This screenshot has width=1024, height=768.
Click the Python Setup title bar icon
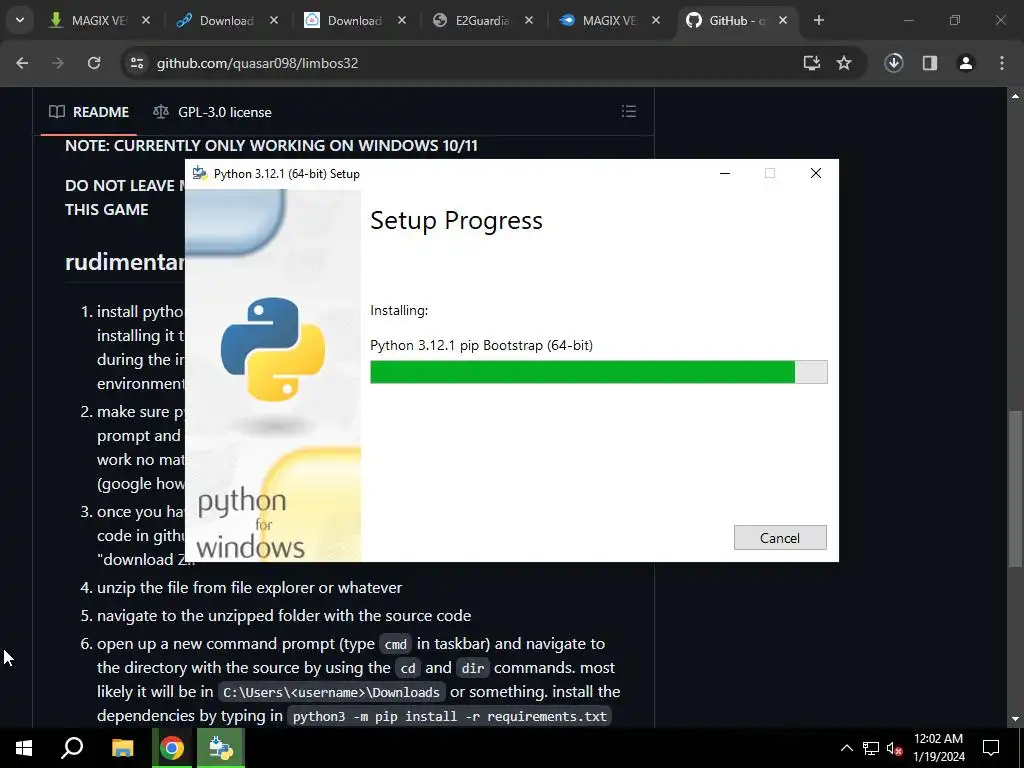(199, 173)
